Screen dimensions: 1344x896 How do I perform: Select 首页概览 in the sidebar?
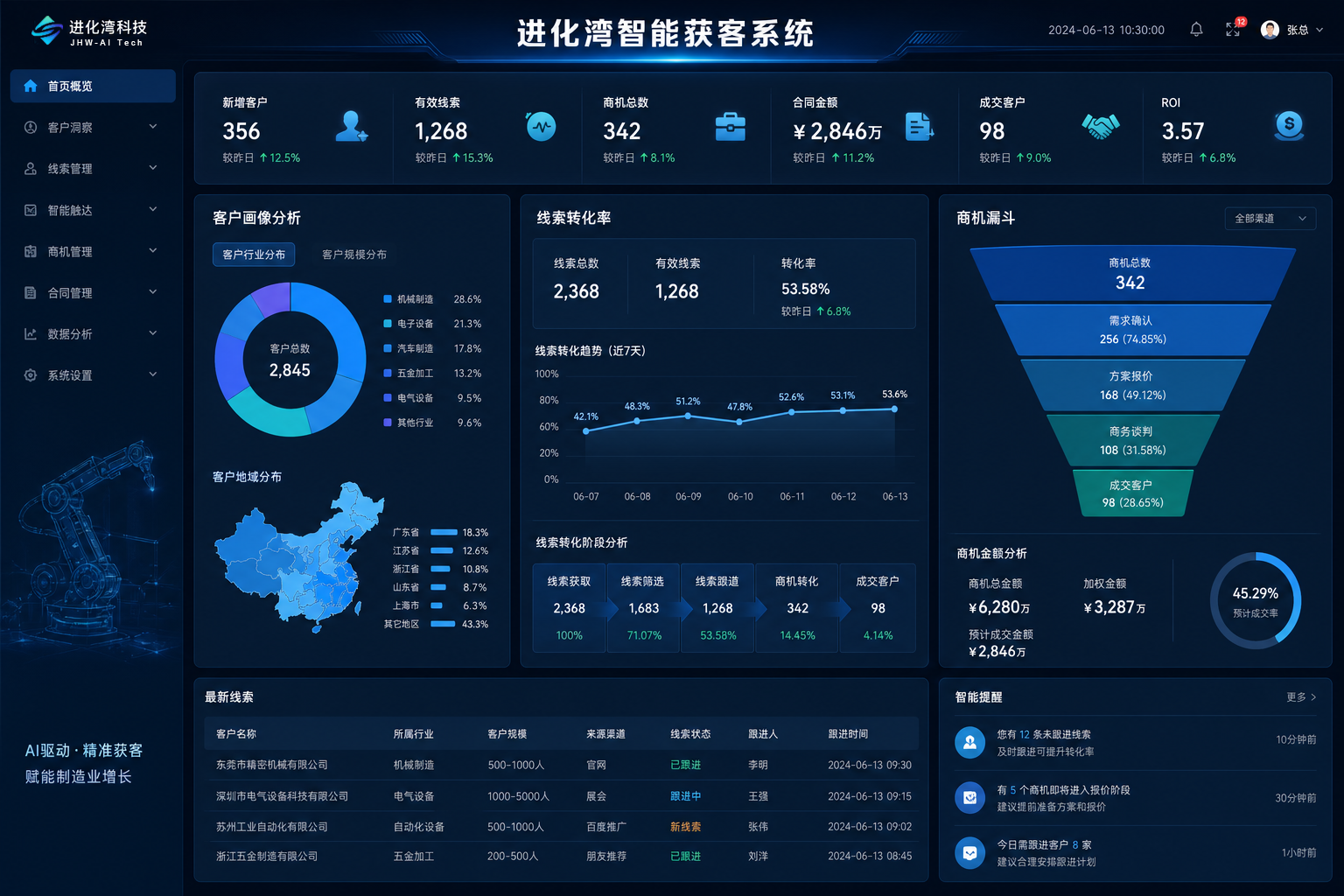(x=93, y=86)
